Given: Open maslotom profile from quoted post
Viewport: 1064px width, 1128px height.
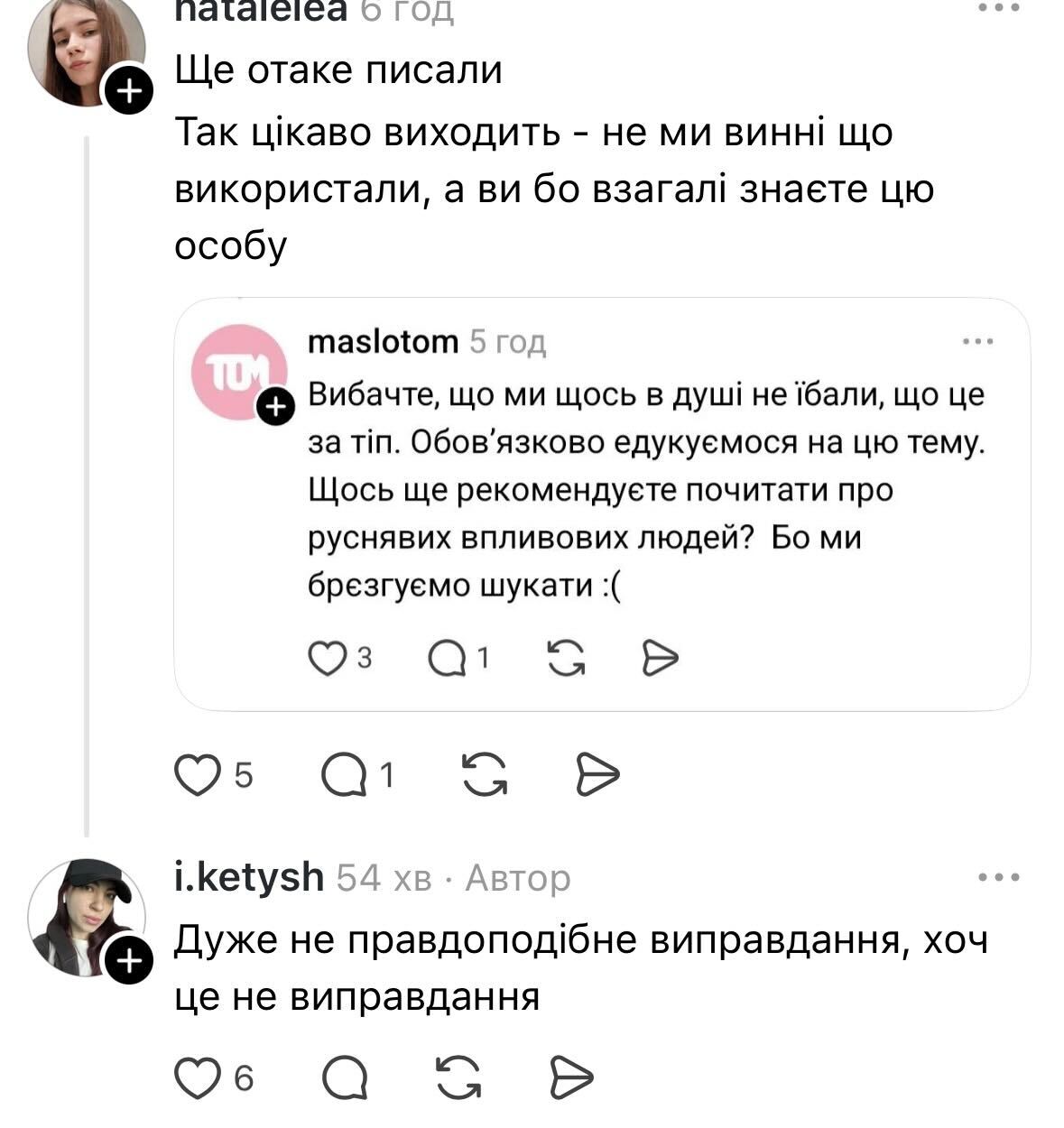Looking at the screenshot, I should coord(383,342).
